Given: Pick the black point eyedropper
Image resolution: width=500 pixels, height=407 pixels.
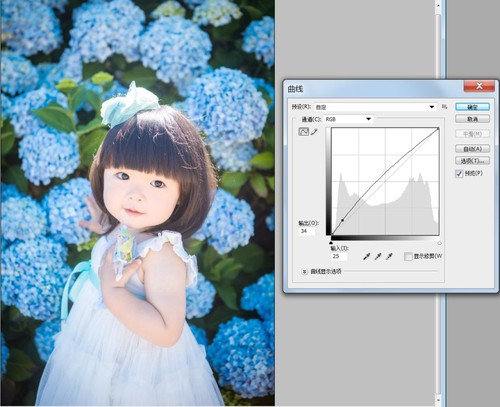Looking at the screenshot, I should [367, 256].
